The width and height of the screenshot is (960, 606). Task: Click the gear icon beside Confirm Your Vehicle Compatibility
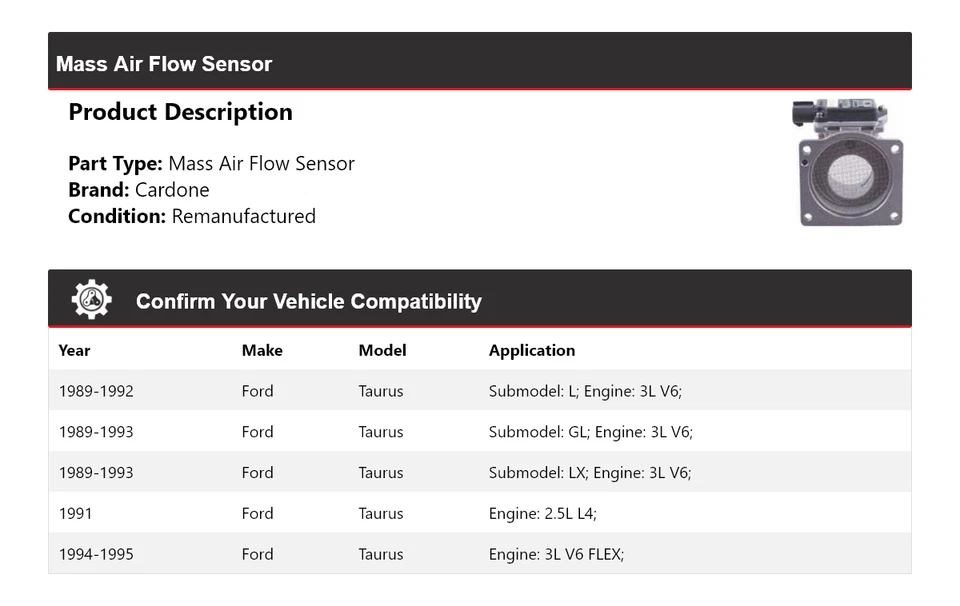(x=91, y=300)
